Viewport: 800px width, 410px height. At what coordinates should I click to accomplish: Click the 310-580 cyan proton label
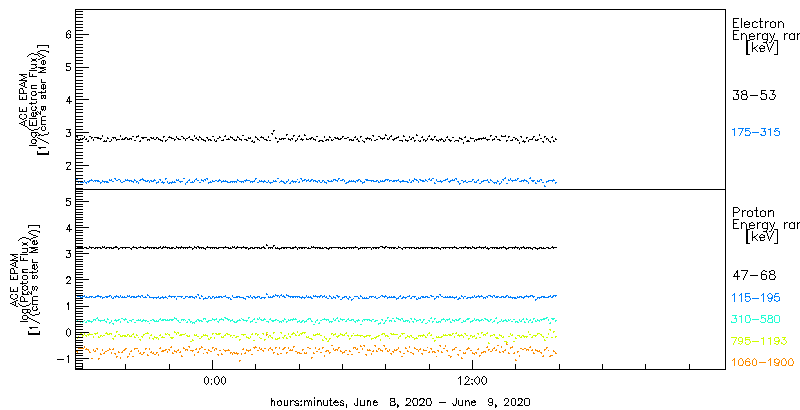[x=756, y=320]
